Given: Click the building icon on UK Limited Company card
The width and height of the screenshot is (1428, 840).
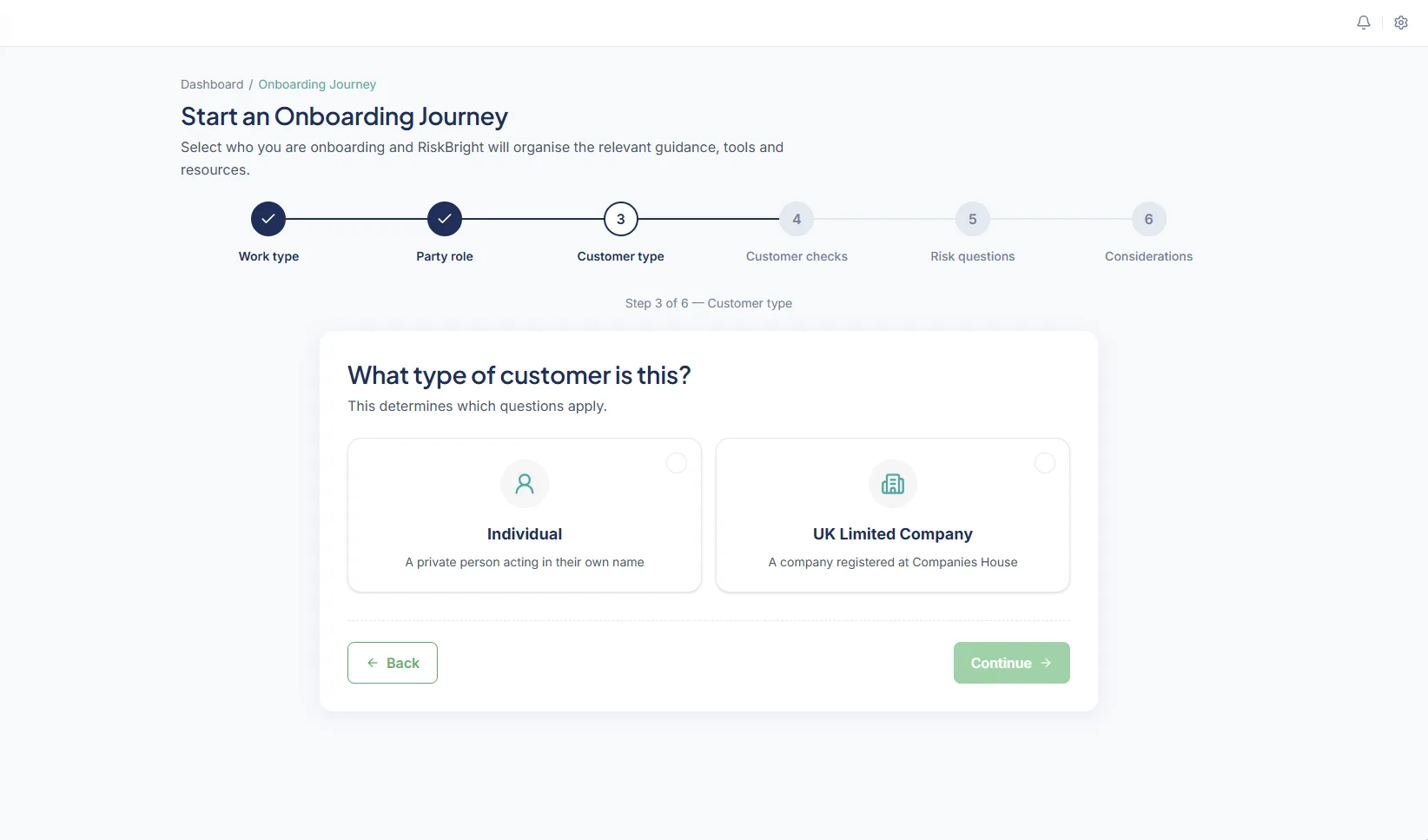Looking at the screenshot, I should coord(893,484).
